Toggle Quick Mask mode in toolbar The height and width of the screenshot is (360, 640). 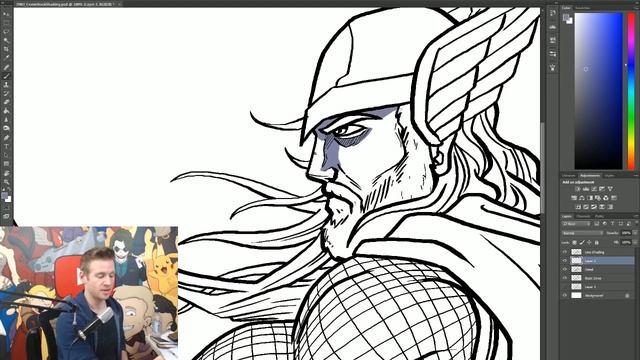tap(7, 207)
